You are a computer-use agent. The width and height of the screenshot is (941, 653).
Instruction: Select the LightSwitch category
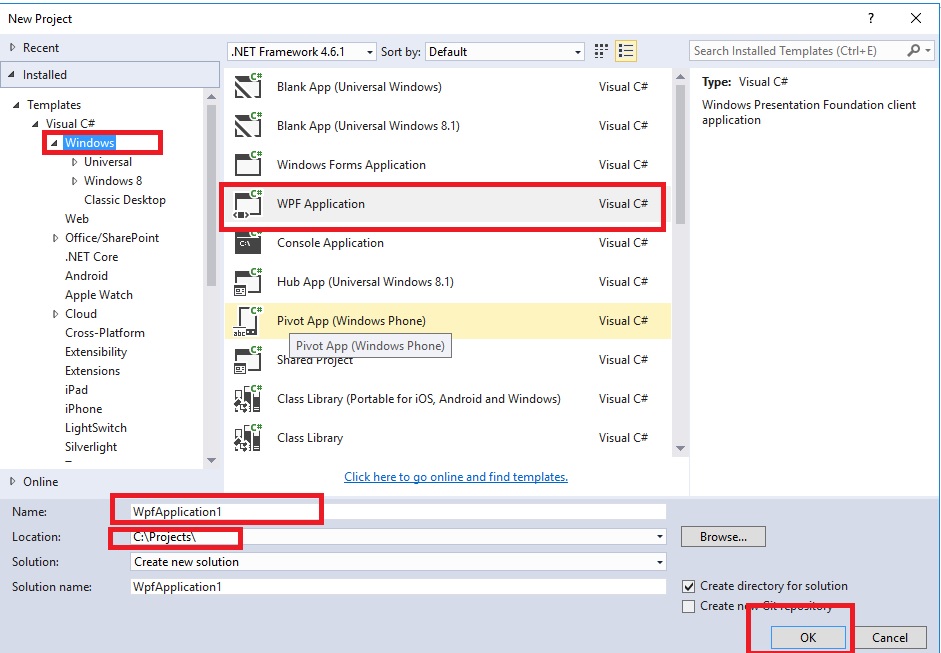96,428
